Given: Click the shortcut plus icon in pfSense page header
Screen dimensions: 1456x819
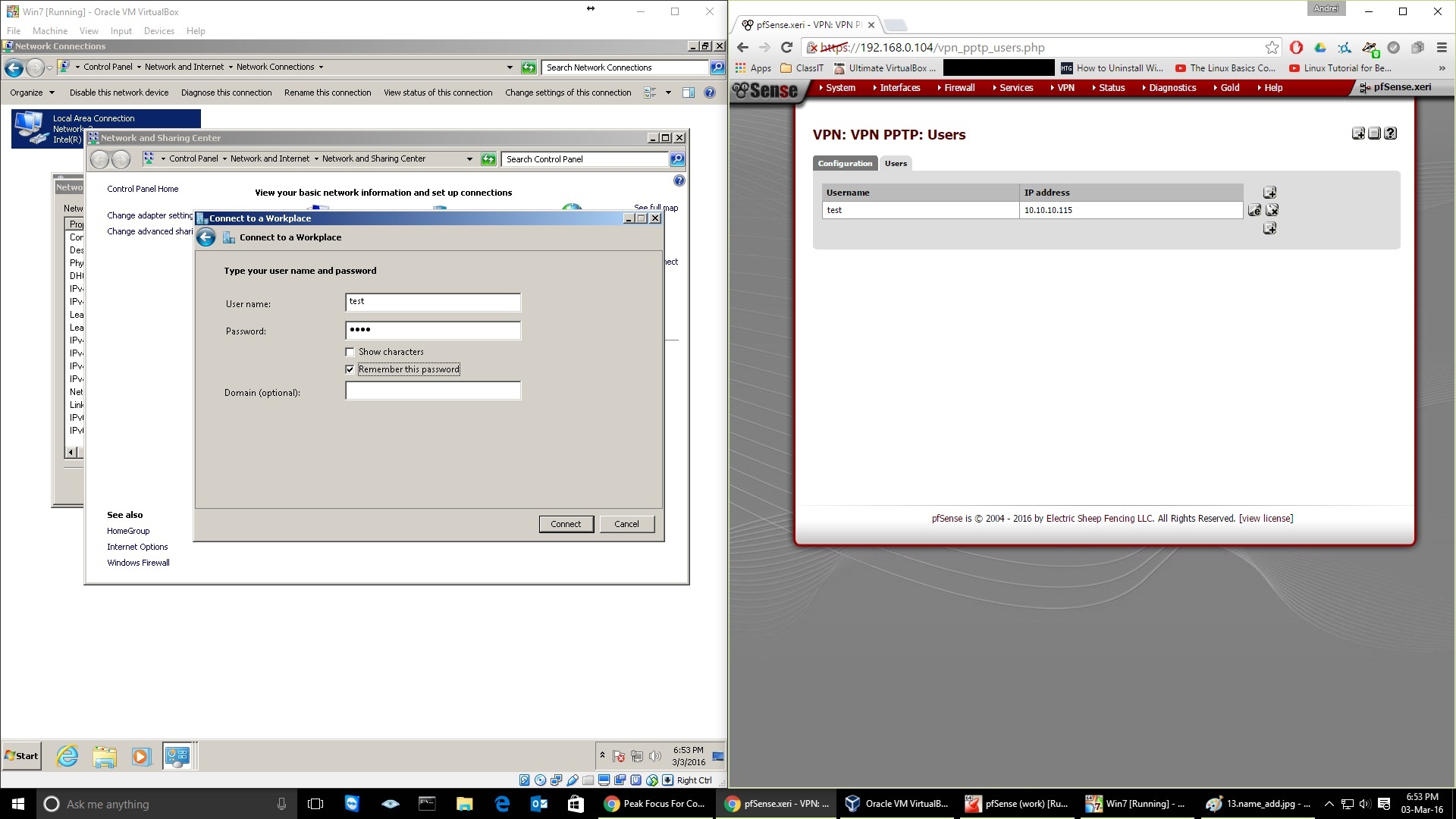Looking at the screenshot, I should click(1358, 133).
